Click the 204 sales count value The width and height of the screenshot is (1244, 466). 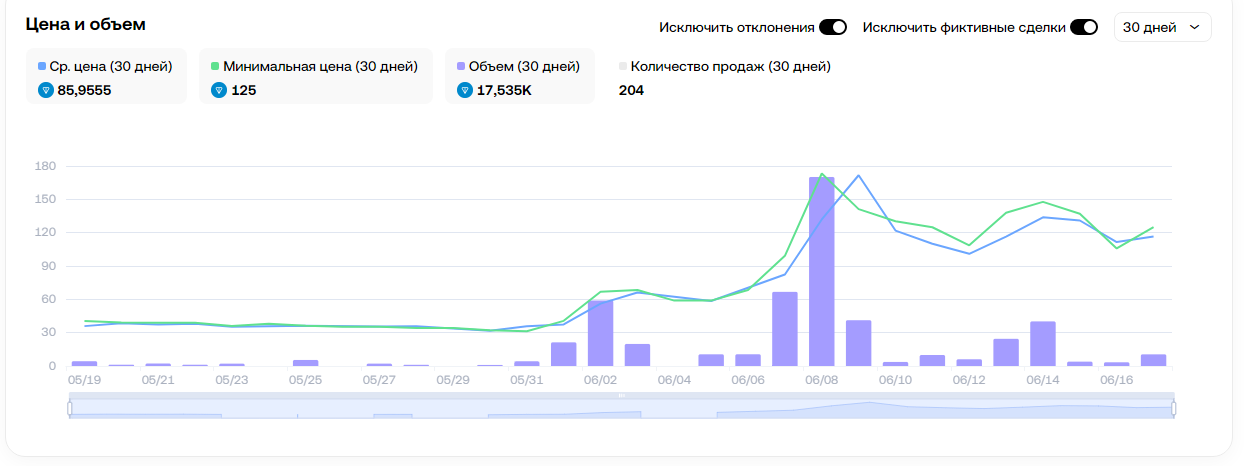click(x=632, y=90)
